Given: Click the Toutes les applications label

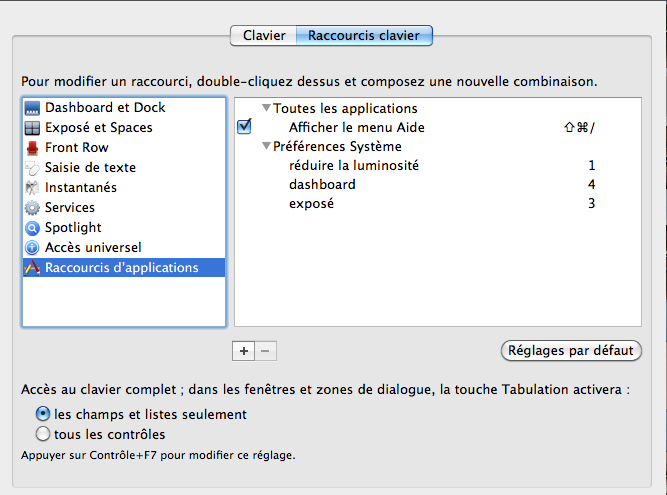Looking at the screenshot, I should [x=345, y=108].
